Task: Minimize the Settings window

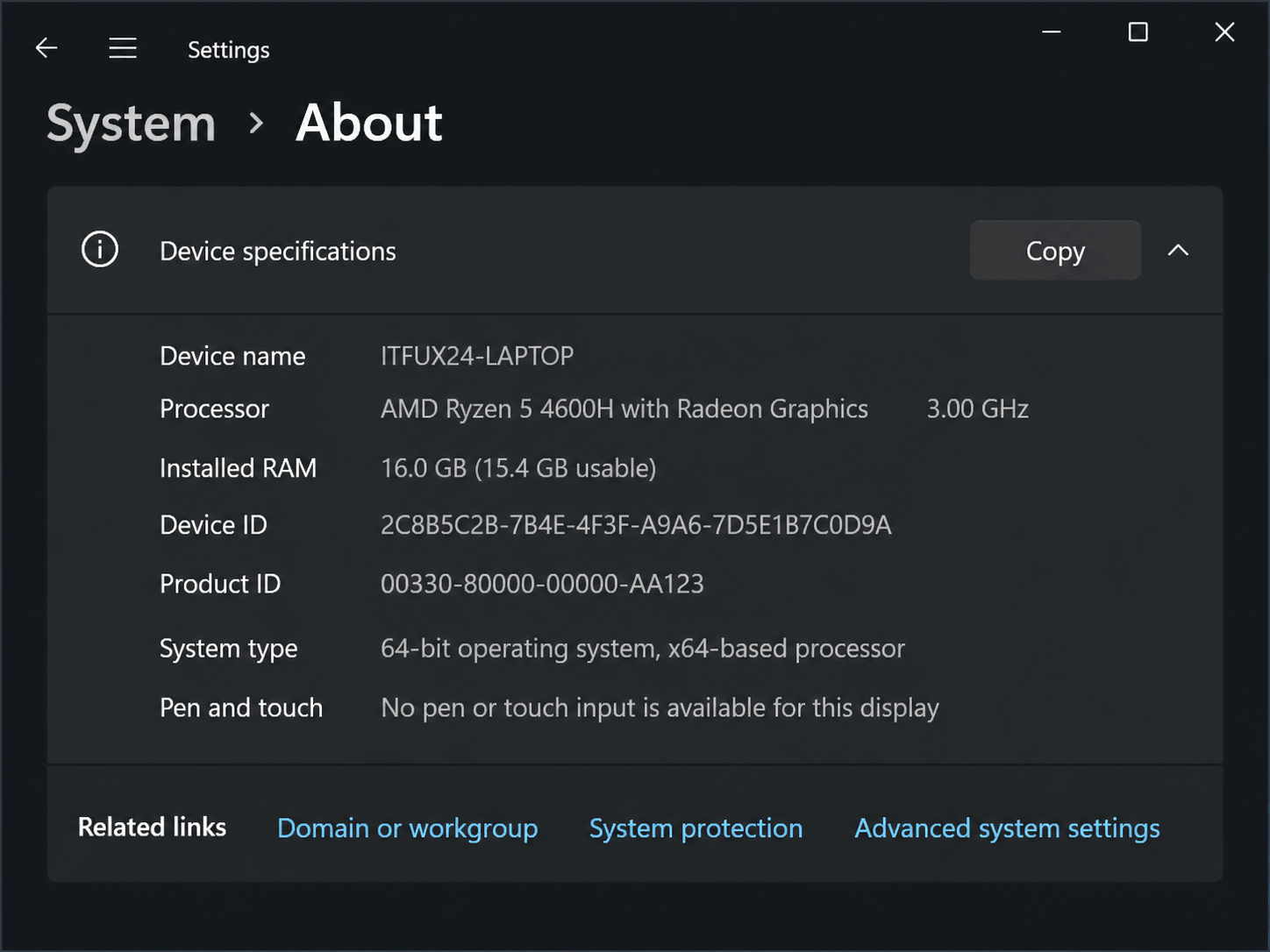Action: coord(1052,32)
